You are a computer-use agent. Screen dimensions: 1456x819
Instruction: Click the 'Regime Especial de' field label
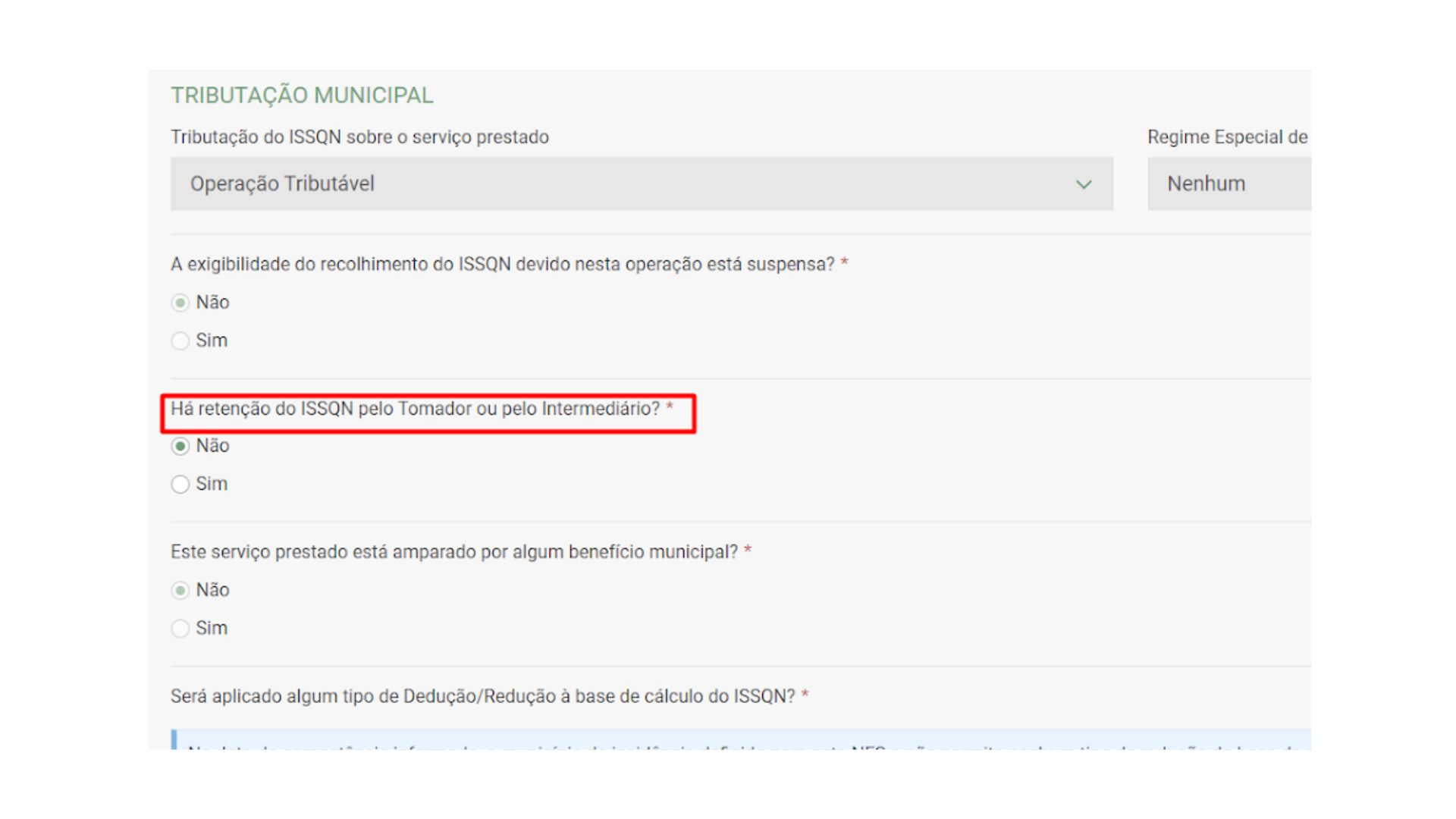(1227, 137)
